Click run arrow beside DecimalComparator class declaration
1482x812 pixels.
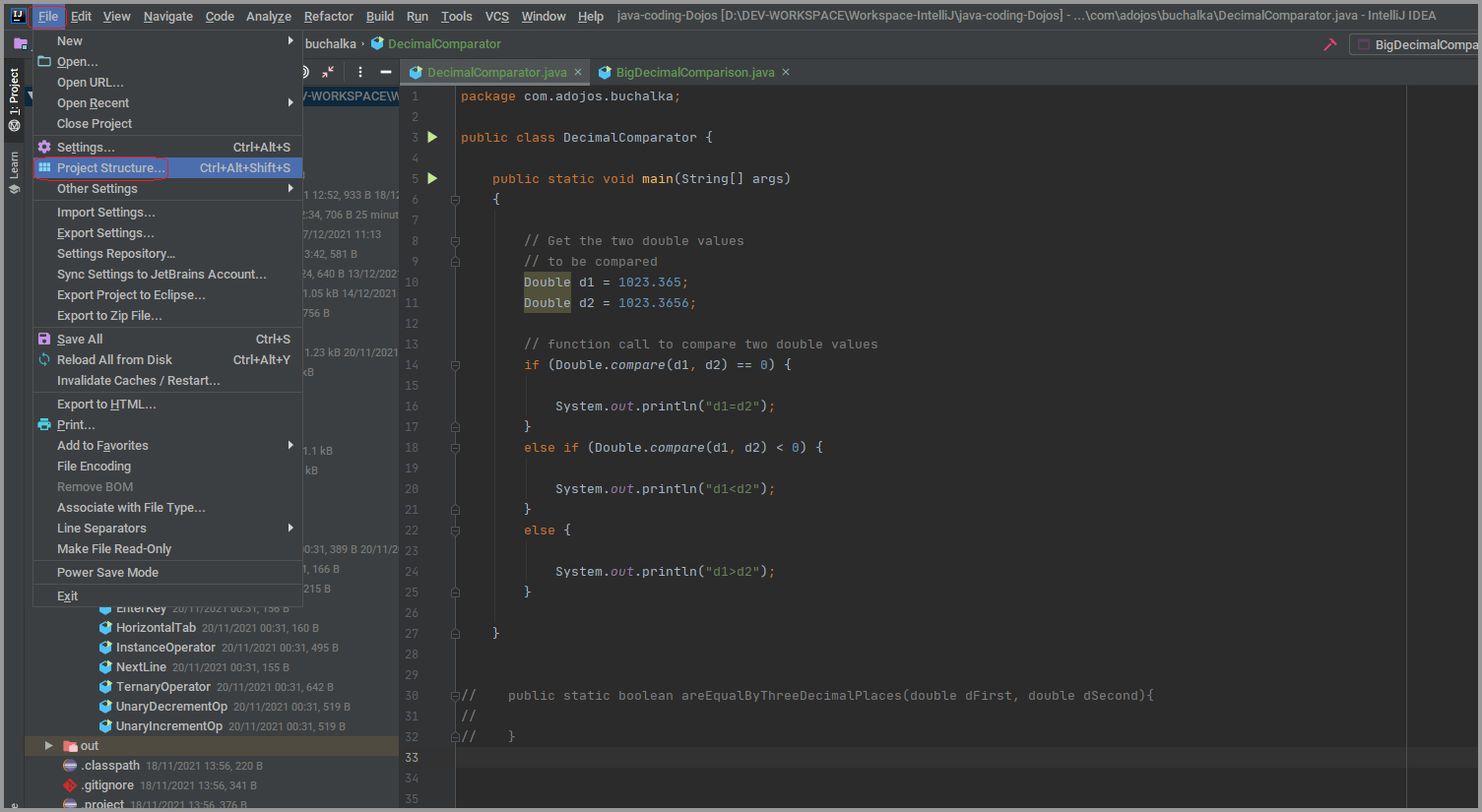[x=432, y=138]
